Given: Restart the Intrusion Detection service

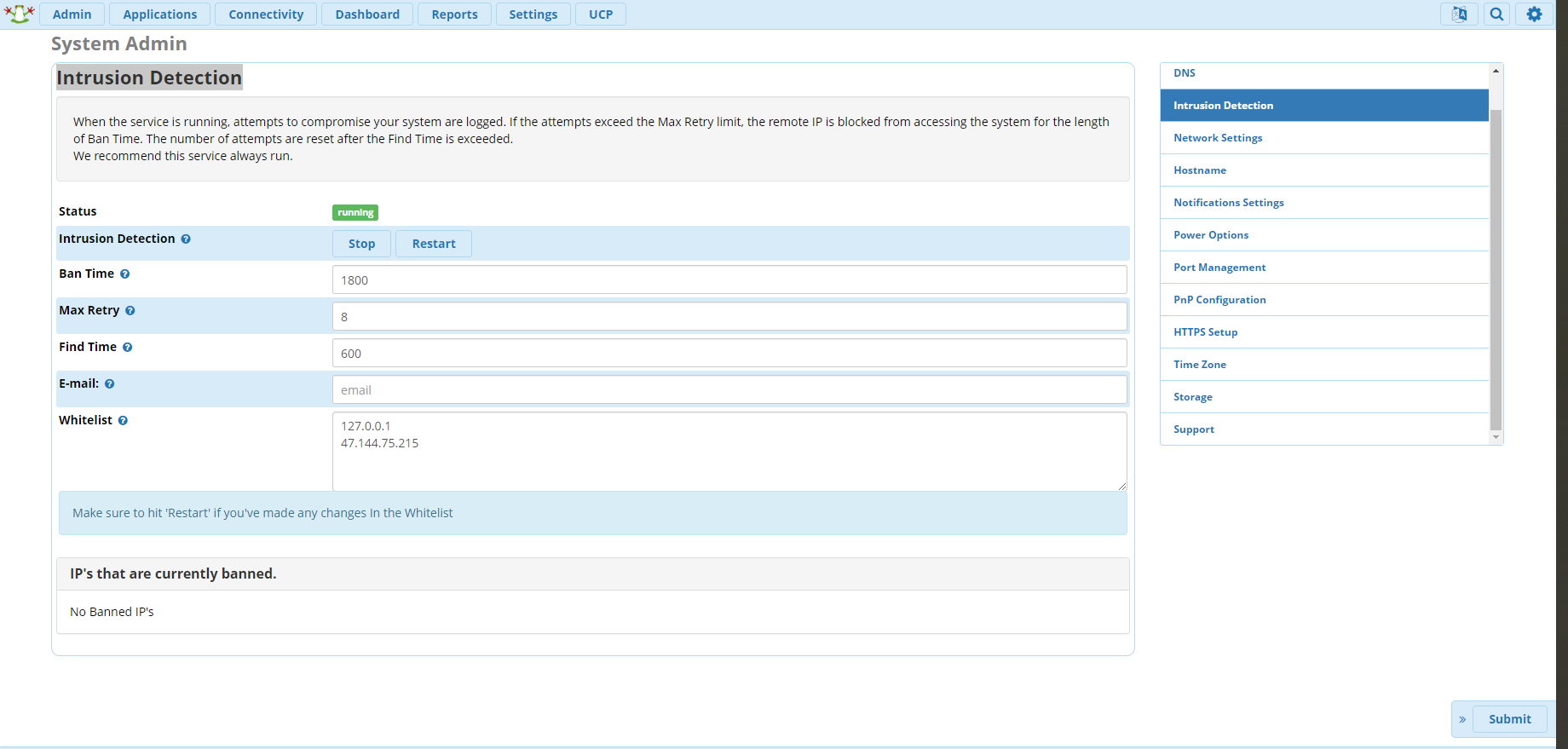Looking at the screenshot, I should click(434, 244).
